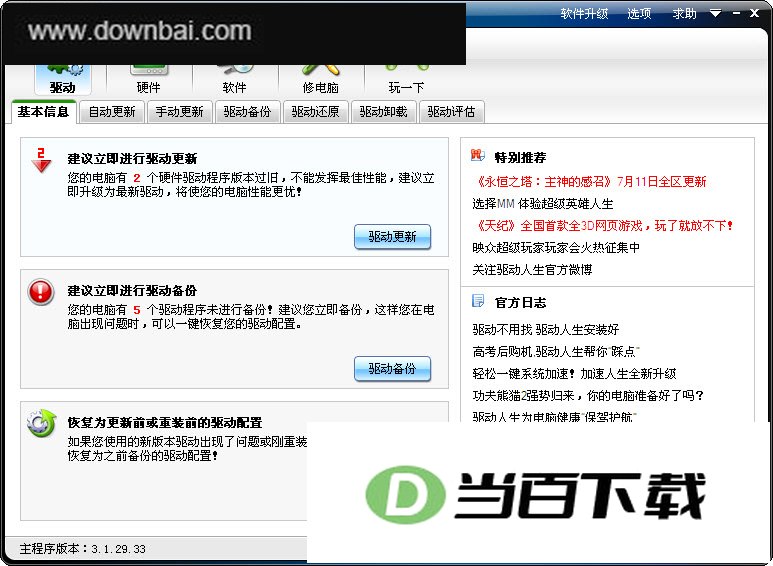Click the red down-arrow update icon

(x=41, y=160)
